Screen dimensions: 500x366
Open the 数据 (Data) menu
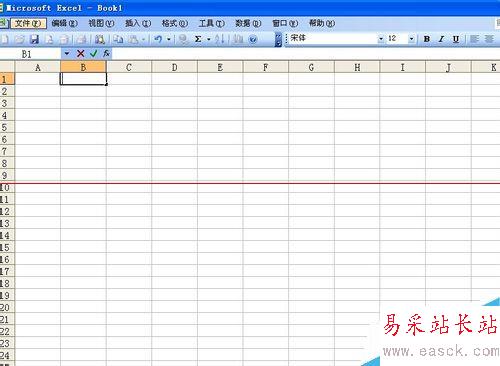click(x=248, y=23)
